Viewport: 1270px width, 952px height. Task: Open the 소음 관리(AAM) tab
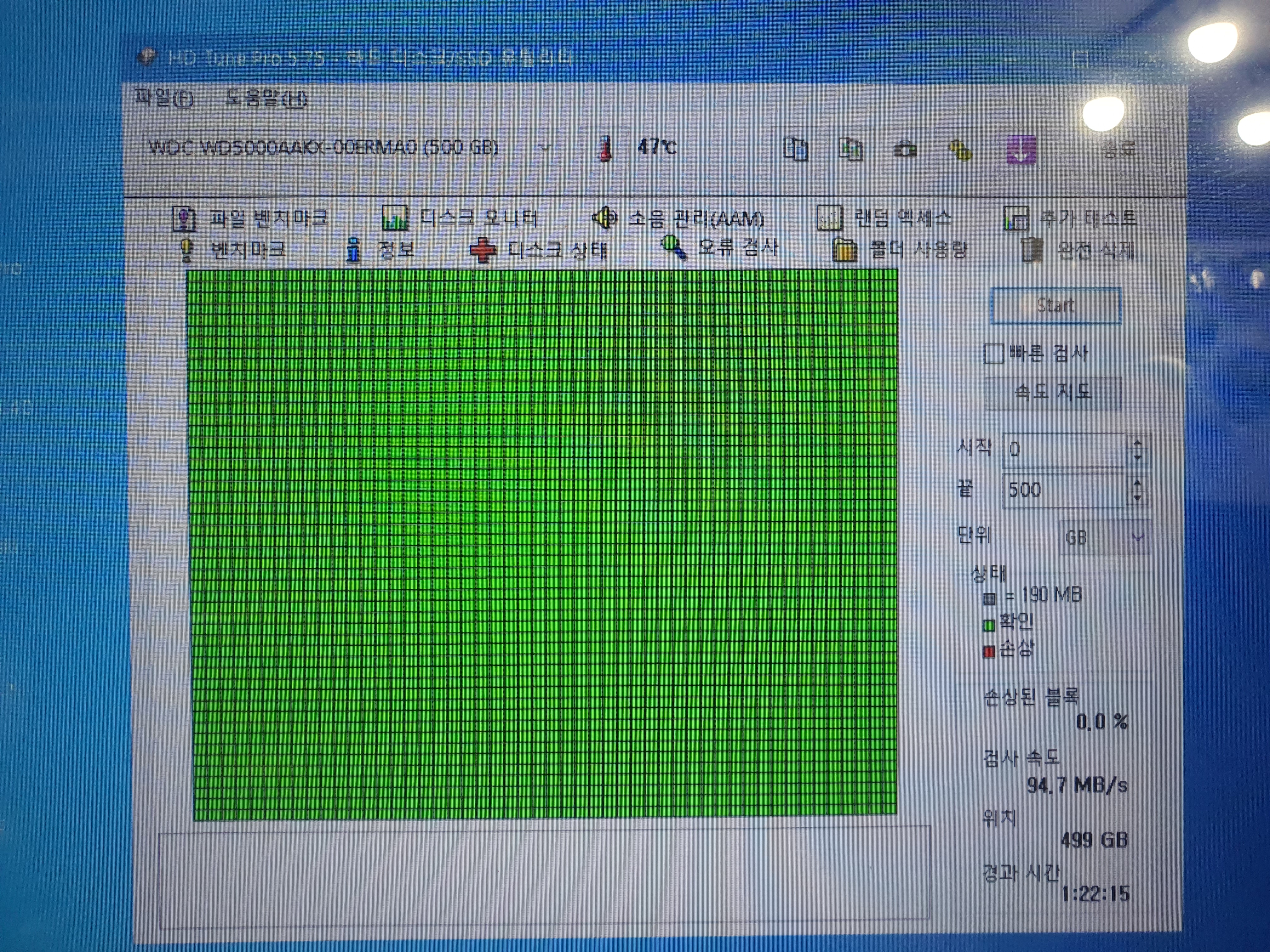(x=678, y=218)
